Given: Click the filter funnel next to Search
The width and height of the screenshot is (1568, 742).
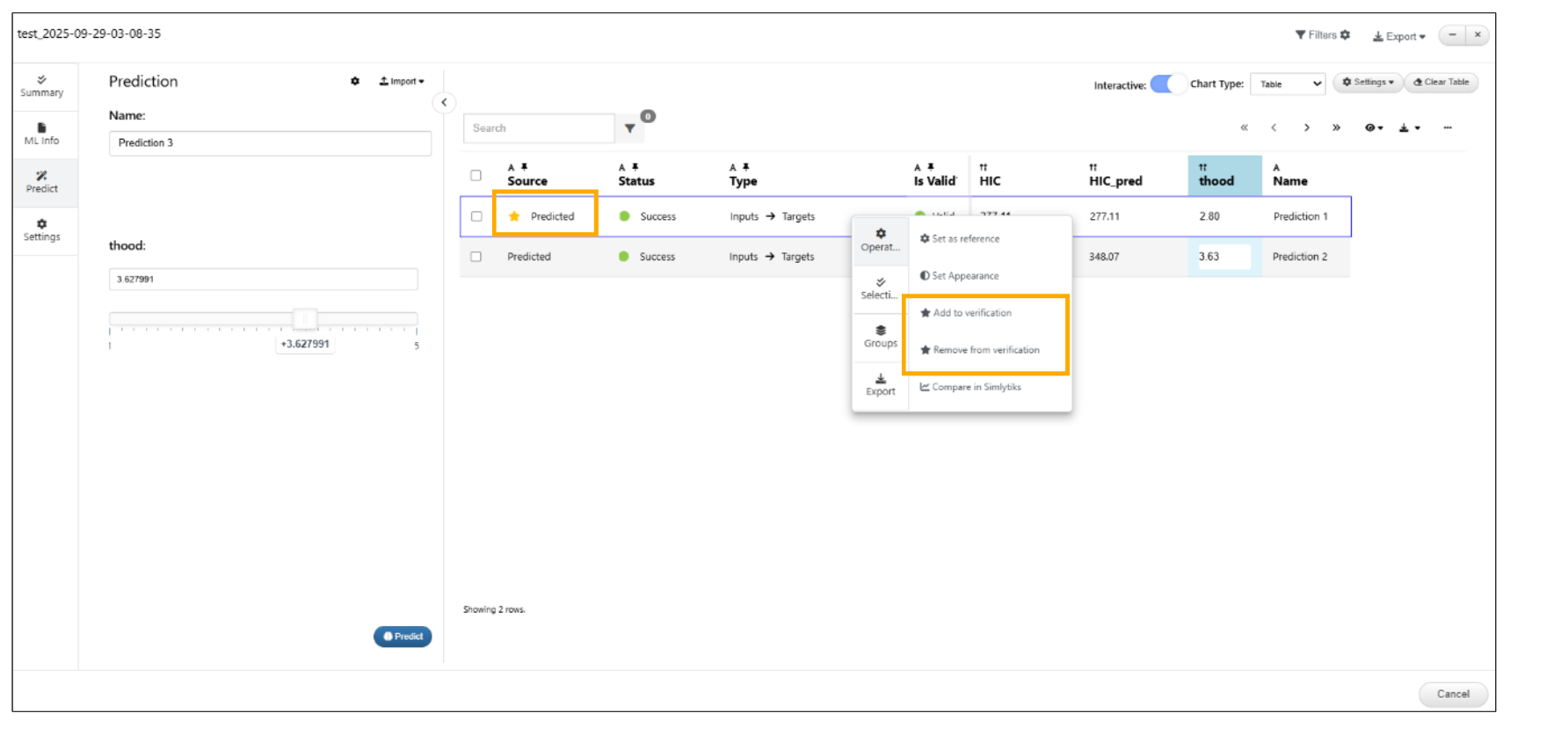Looking at the screenshot, I should (x=629, y=128).
